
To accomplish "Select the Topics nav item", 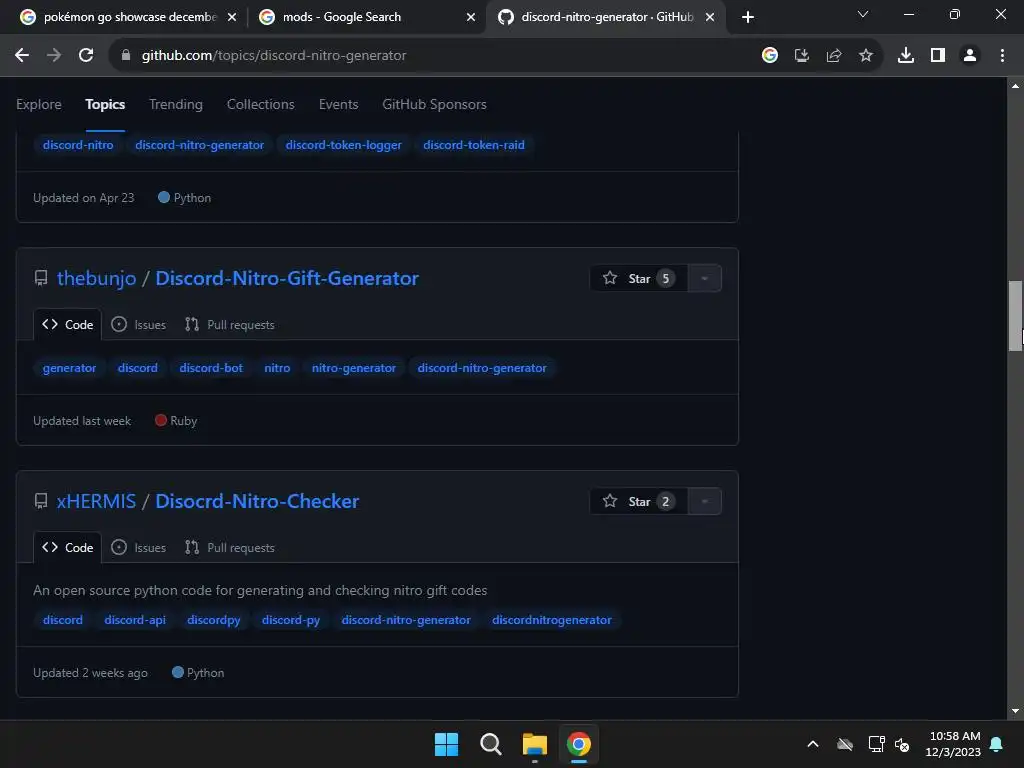I will pos(105,104).
